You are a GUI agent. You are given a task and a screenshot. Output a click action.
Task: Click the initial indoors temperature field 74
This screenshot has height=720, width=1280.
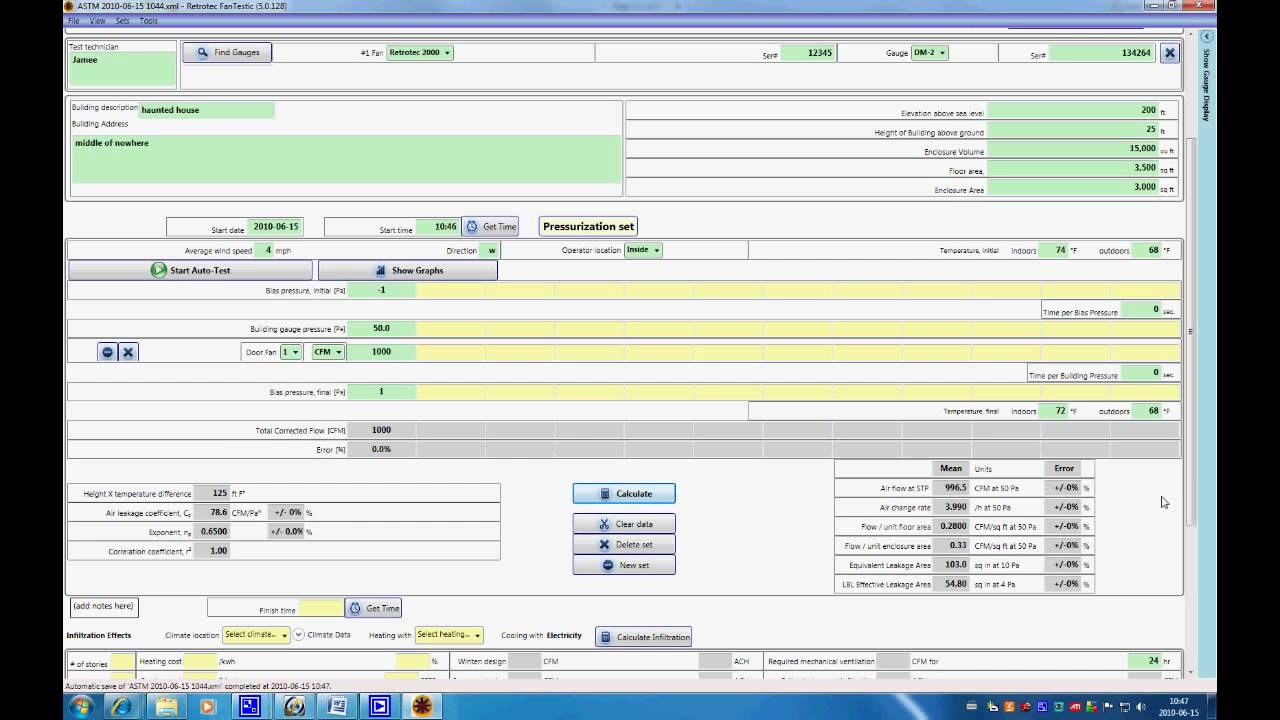pyautogui.click(x=1055, y=251)
